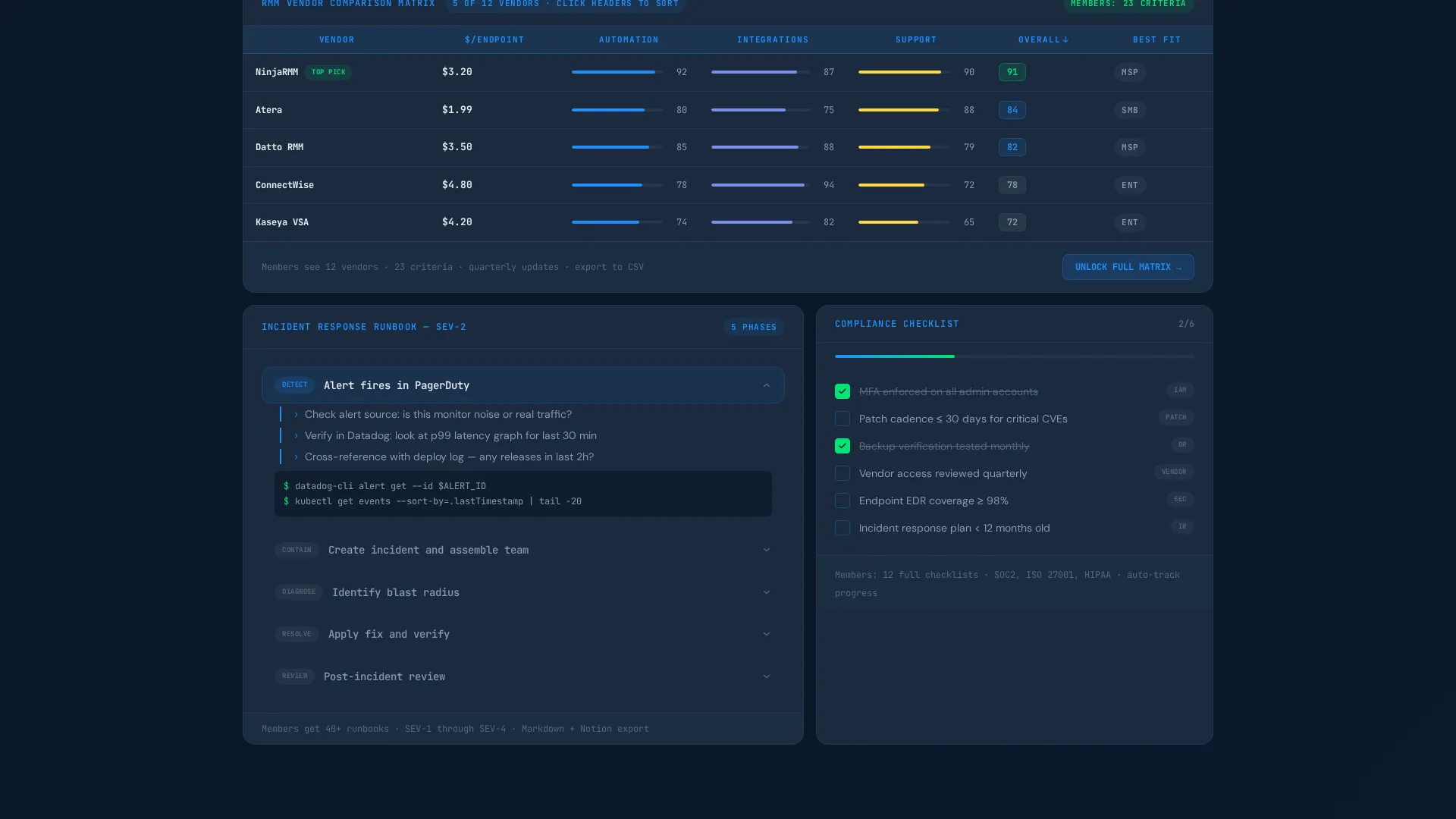Click the NinjaRMM Top Pick badge
This screenshot has width=1456, height=819.
pos(328,72)
